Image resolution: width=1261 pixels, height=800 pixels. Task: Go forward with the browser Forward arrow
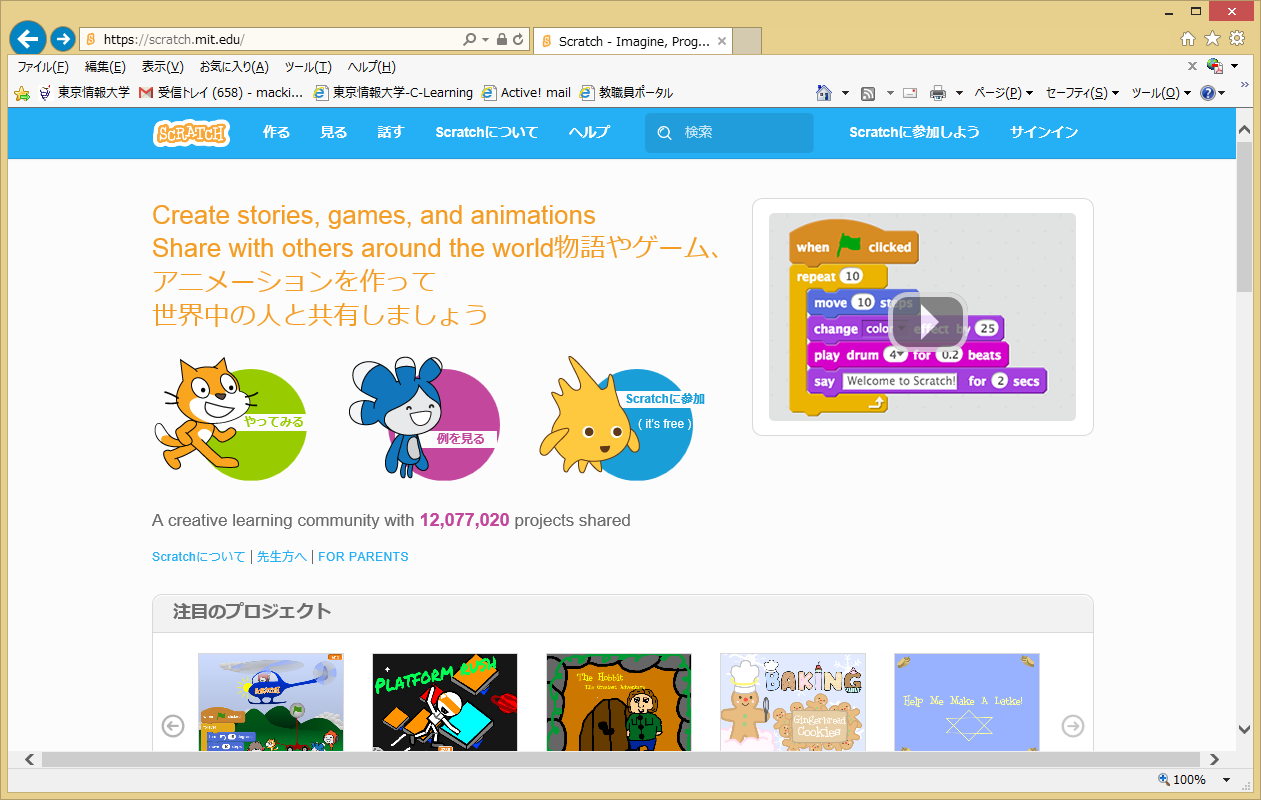pyautogui.click(x=63, y=39)
